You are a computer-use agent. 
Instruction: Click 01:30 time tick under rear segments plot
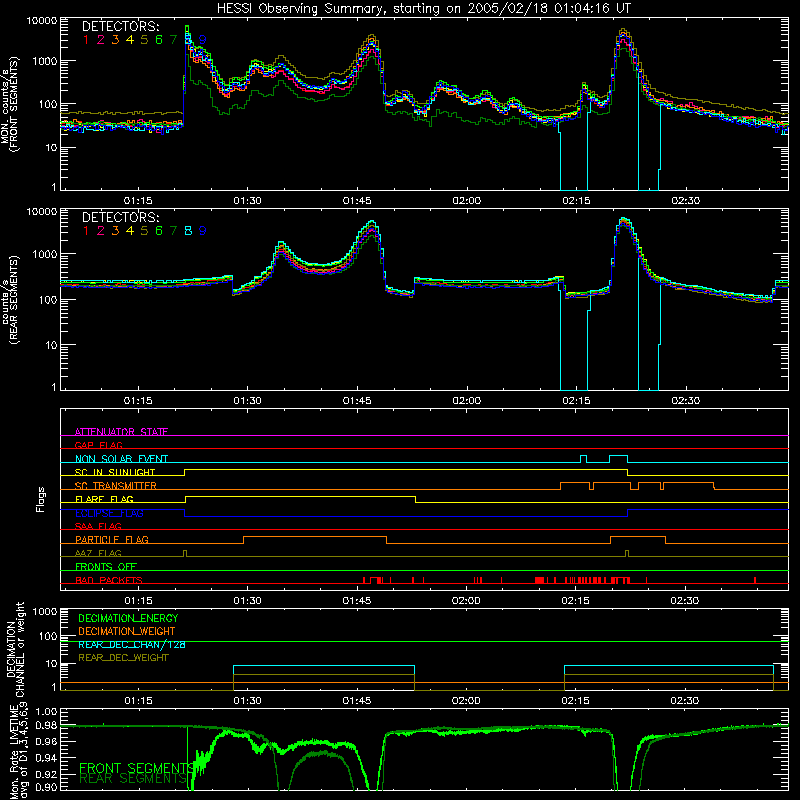click(247, 401)
